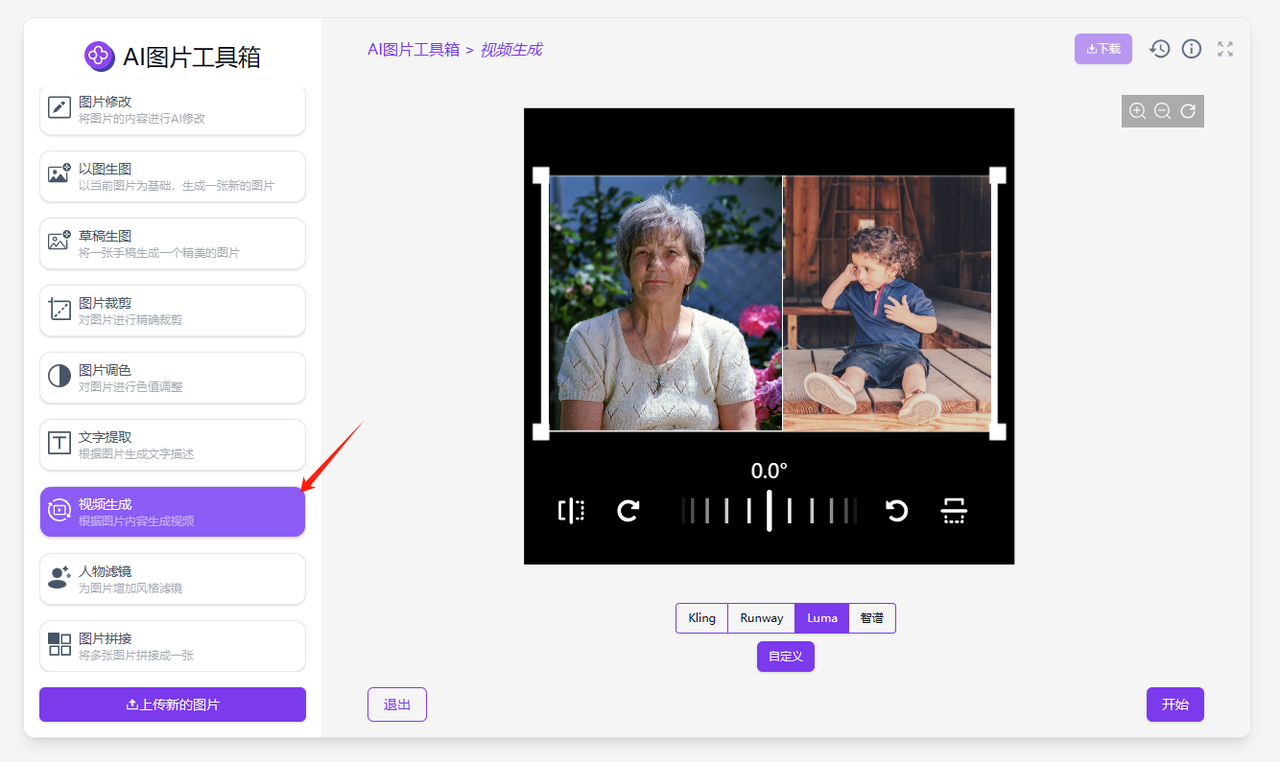Viewport: 1280px width, 762px height.
Task: Flip image vertically icon
Action: (954, 511)
